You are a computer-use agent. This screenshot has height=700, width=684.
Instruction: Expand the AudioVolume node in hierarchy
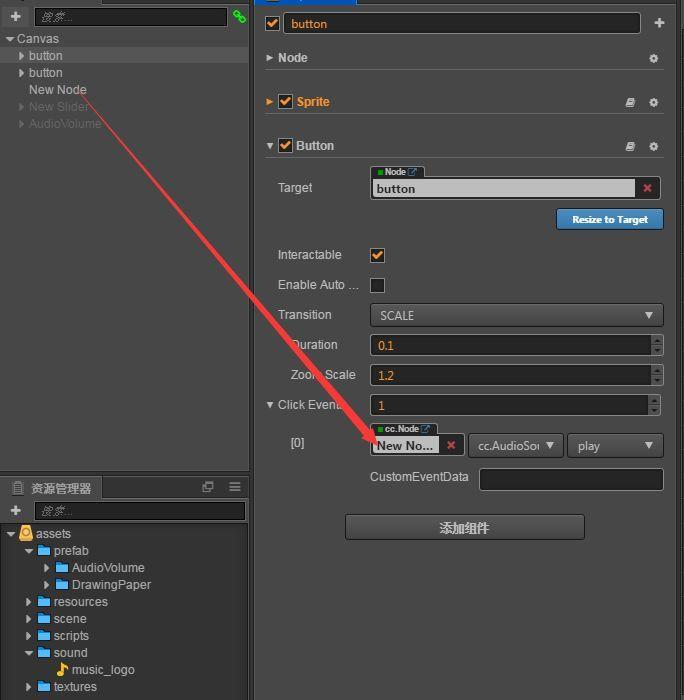[x=21, y=124]
